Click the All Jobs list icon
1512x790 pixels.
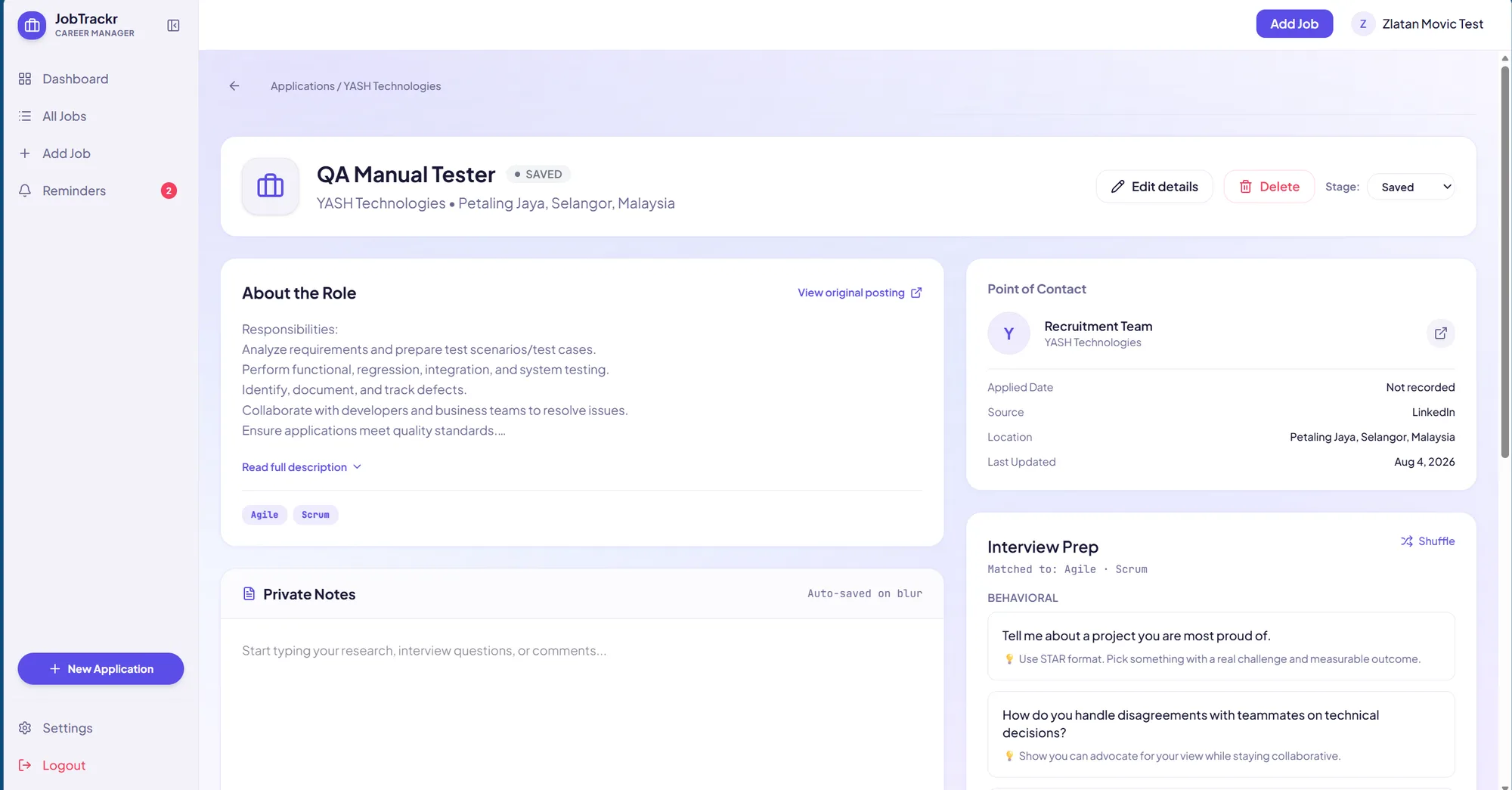[x=25, y=116]
